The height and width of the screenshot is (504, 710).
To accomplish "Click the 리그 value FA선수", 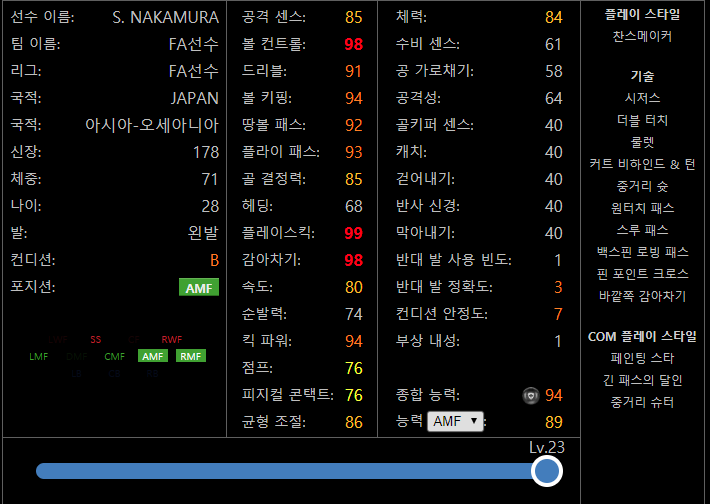I will coord(194,71).
